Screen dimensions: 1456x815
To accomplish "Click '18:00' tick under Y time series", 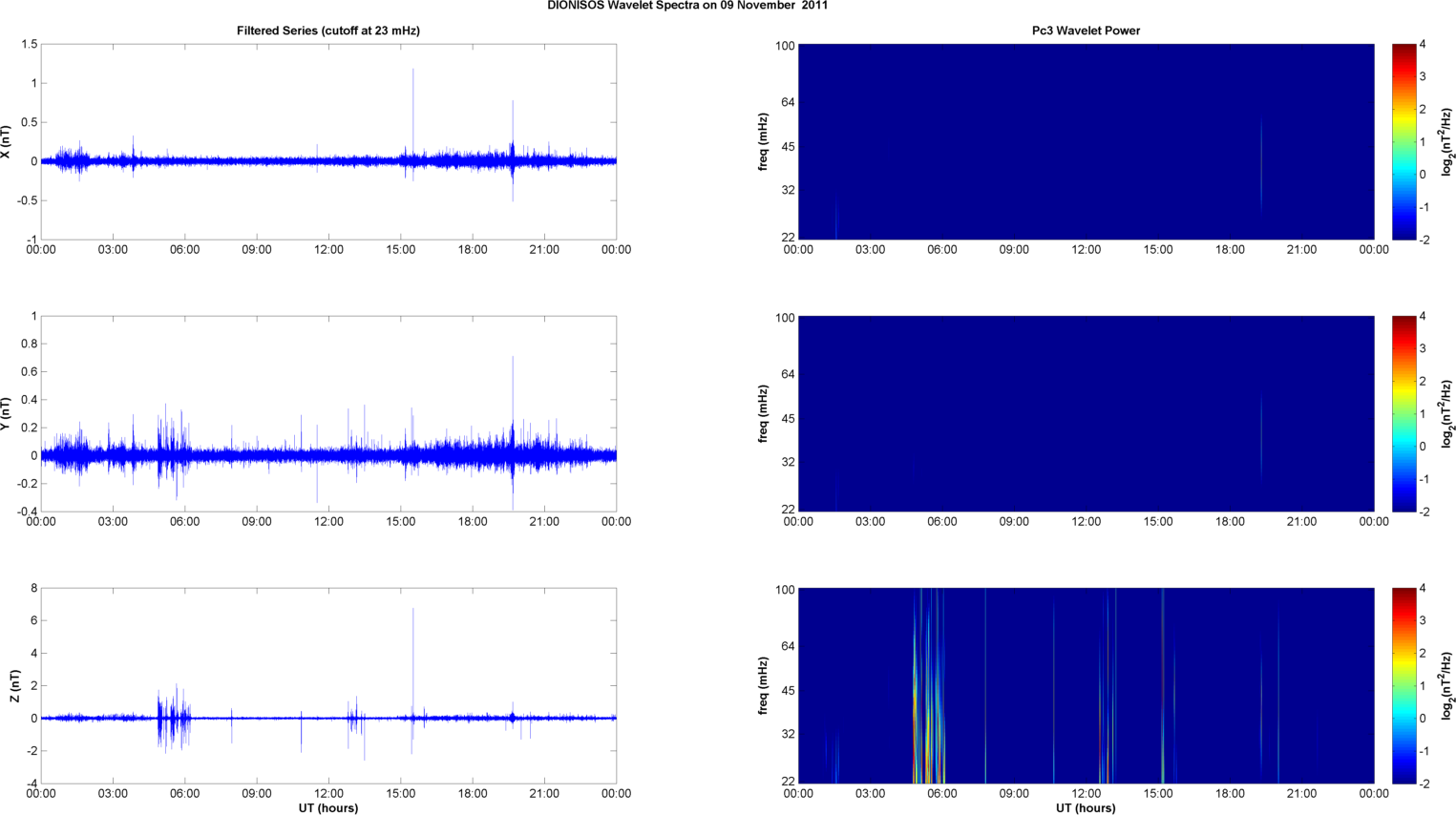I will click(x=473, y=522).
